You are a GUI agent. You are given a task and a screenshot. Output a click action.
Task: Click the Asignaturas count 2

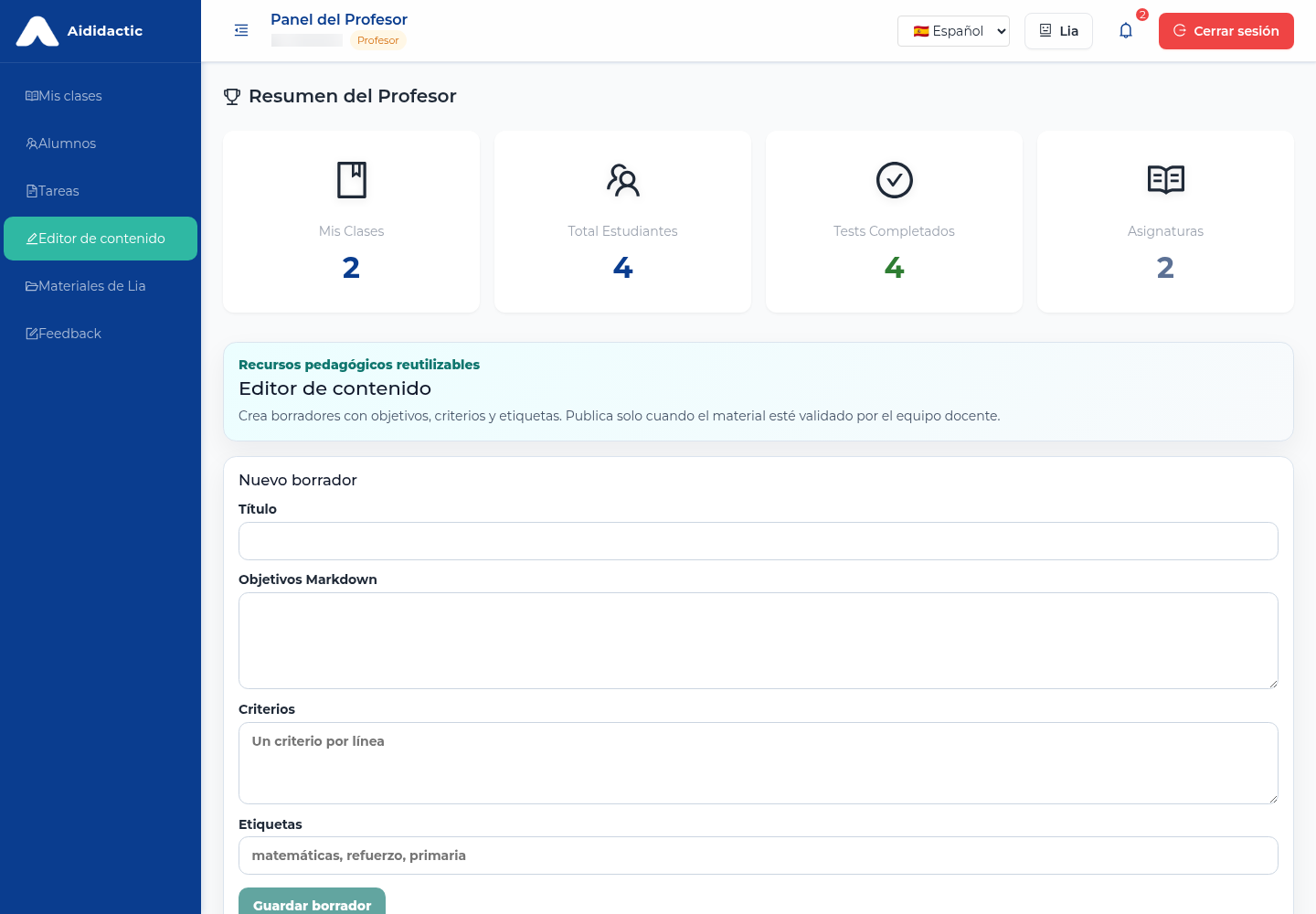pyautogui.click(x=1166, y=268)
